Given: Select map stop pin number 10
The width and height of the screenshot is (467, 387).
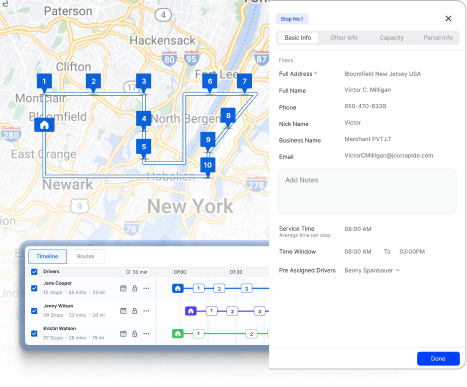Looking at the screenshot, I should coord(208,165).
